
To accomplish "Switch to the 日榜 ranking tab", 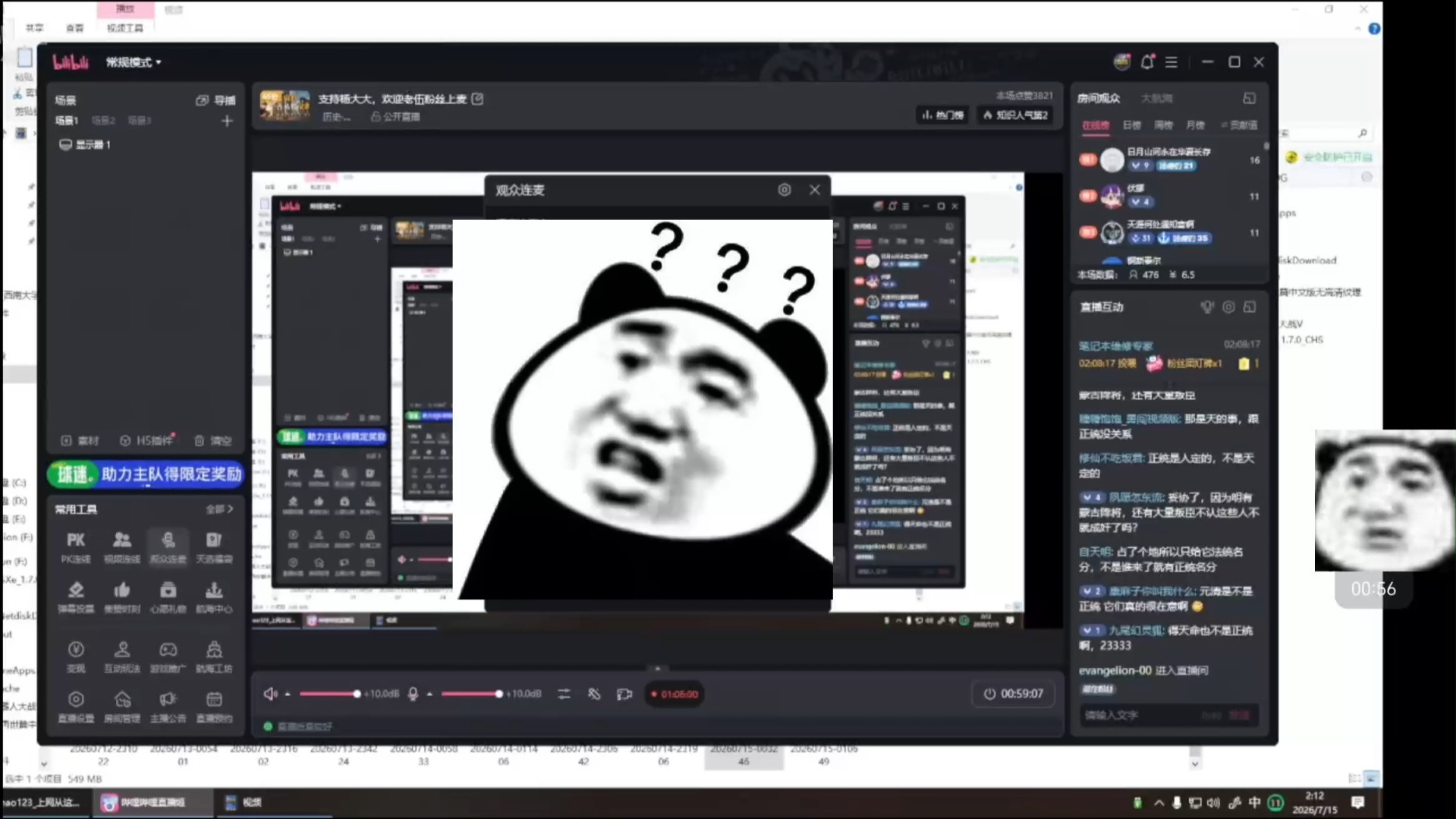I will click(x=1131, y=125).
